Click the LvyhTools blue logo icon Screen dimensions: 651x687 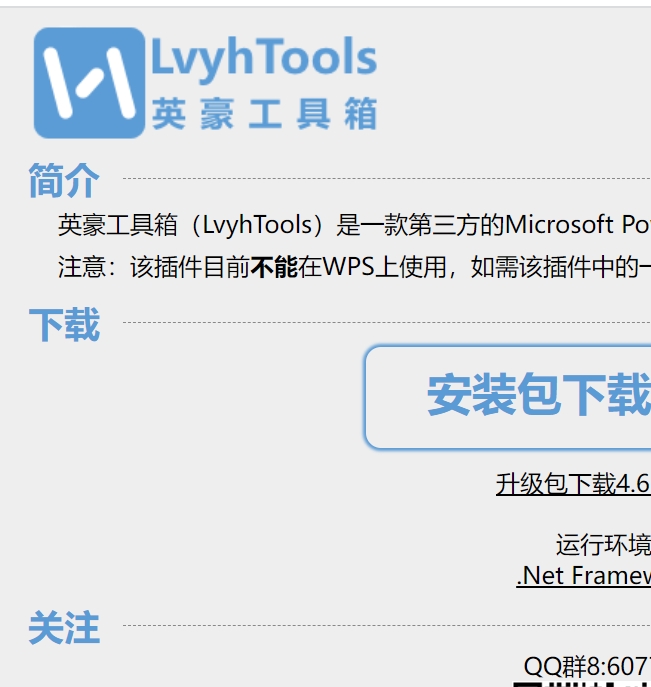(89, 83)
